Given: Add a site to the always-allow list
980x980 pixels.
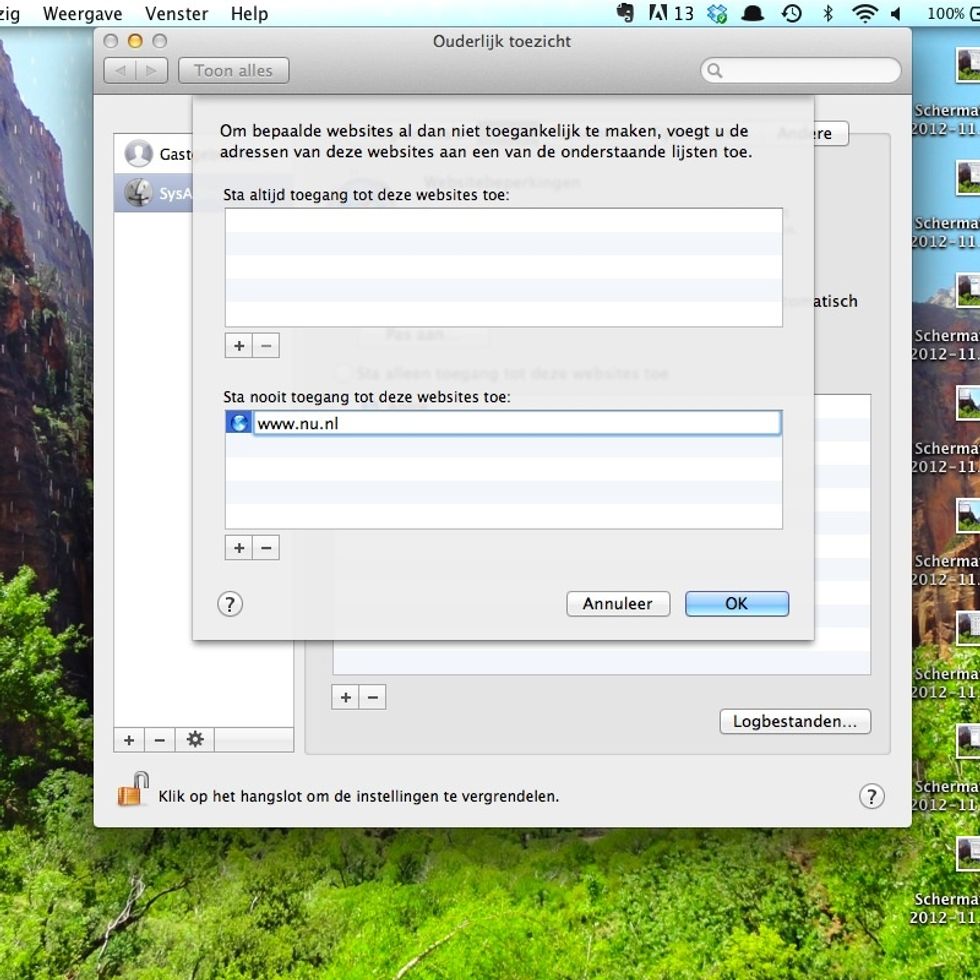Looking at the screenshot, I should [239, 346].
